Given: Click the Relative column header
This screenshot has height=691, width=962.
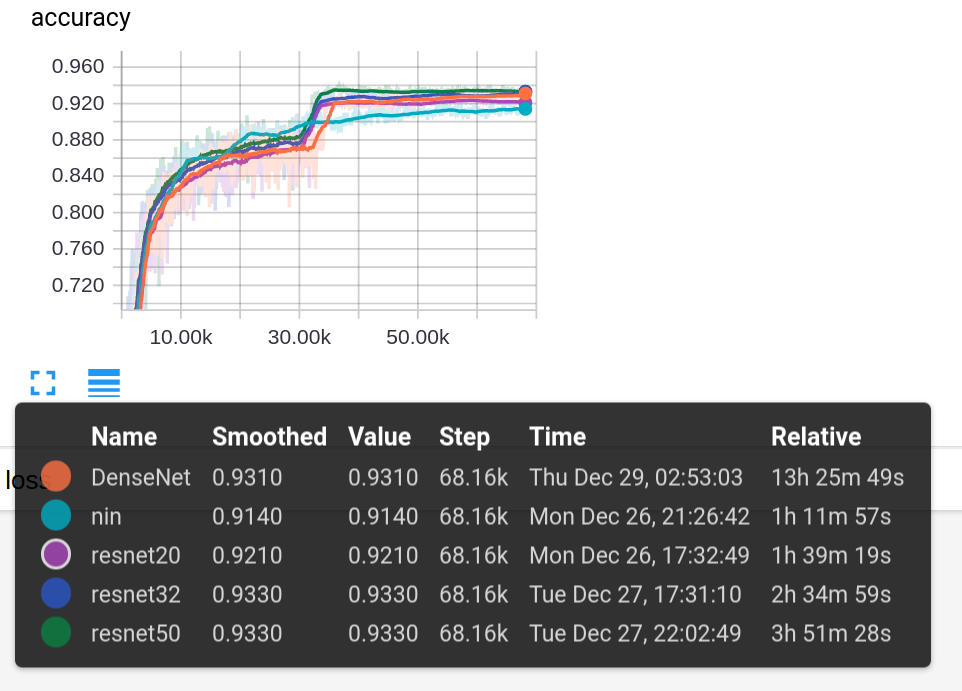Looking at the screenshot, I should click(816, 437).
